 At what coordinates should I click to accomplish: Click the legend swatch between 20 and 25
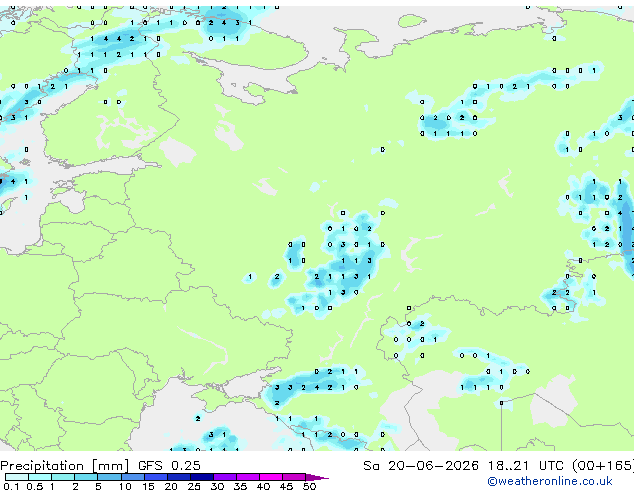178,477
